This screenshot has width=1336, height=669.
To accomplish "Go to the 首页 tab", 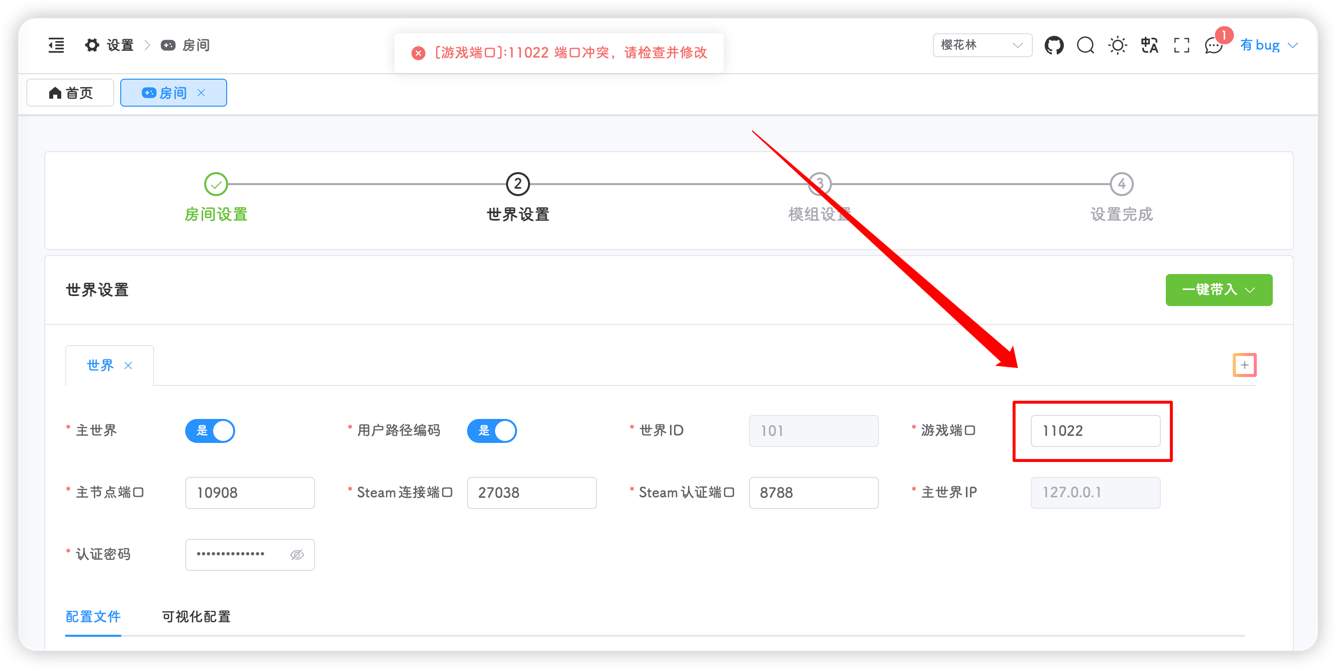I will 70,93.
